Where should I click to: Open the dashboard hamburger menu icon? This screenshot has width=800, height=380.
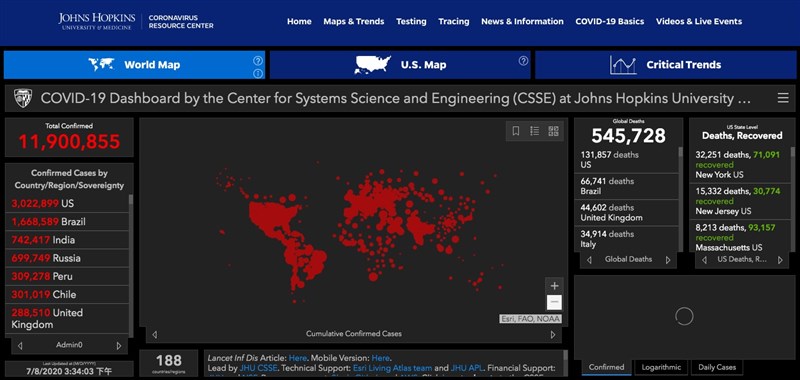coord(783,98)
